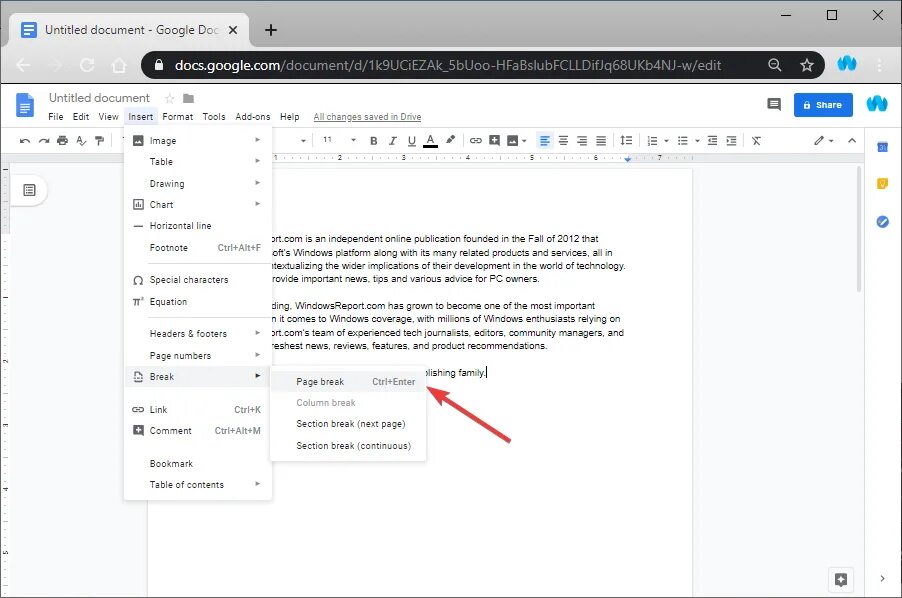Open the Format menu
The image size is (902, 598).
pos(178,117)
